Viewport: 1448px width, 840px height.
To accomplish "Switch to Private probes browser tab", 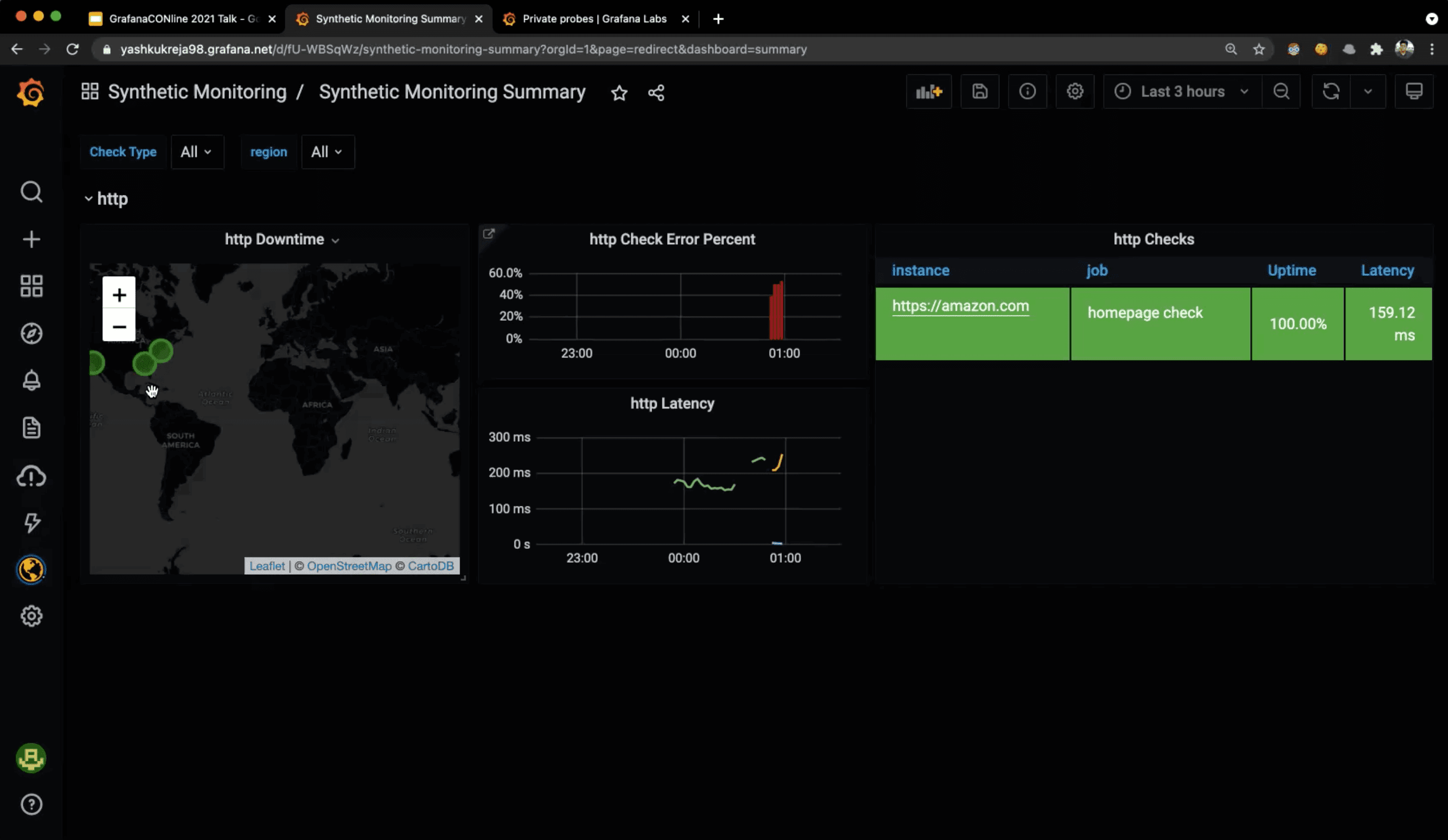I will click(594, 19).
